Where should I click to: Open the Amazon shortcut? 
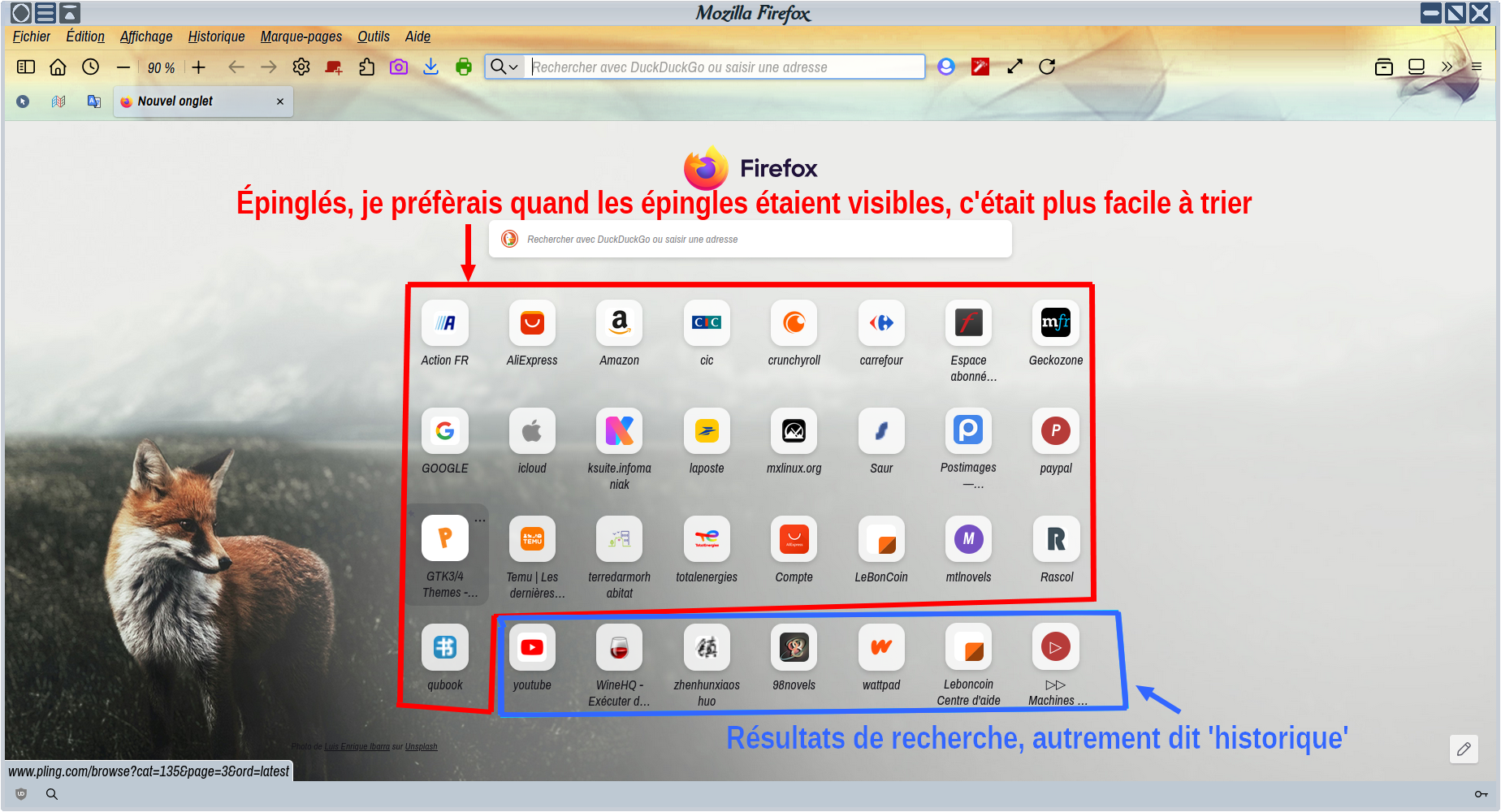620,323
